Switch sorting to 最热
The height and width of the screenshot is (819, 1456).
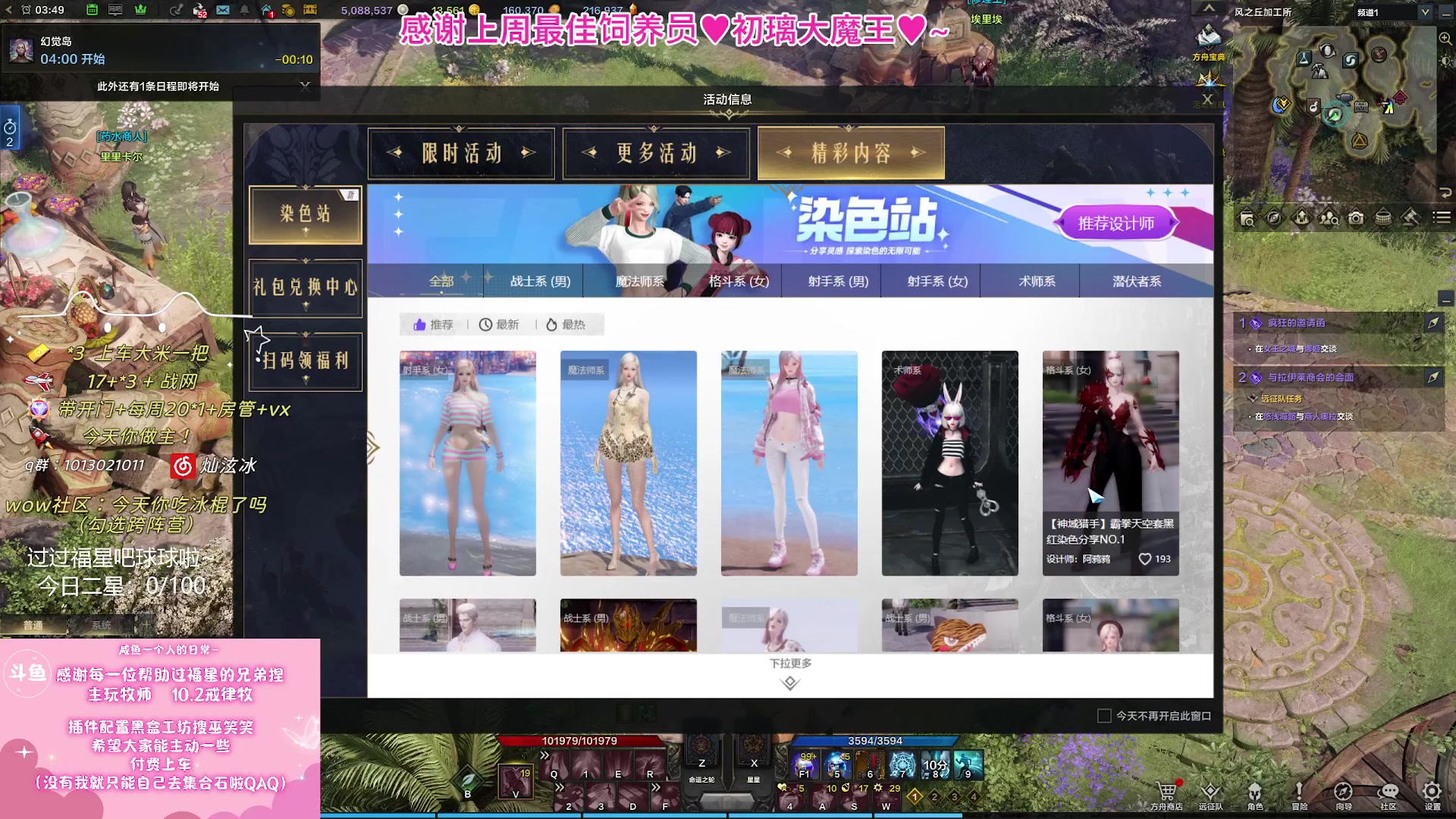[x=568, y=324]
